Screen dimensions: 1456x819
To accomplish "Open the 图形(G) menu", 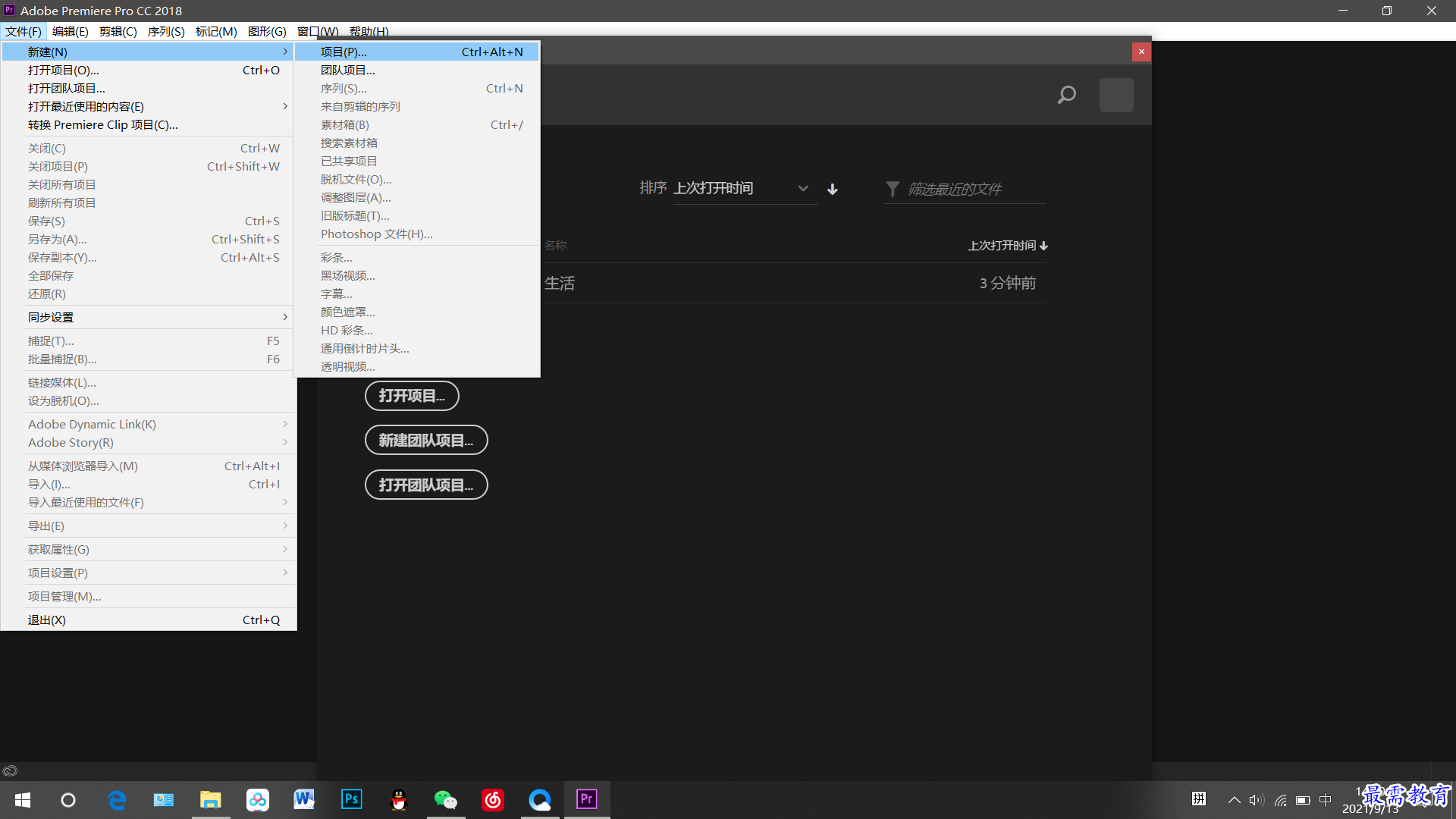I will tap(267, 31).
